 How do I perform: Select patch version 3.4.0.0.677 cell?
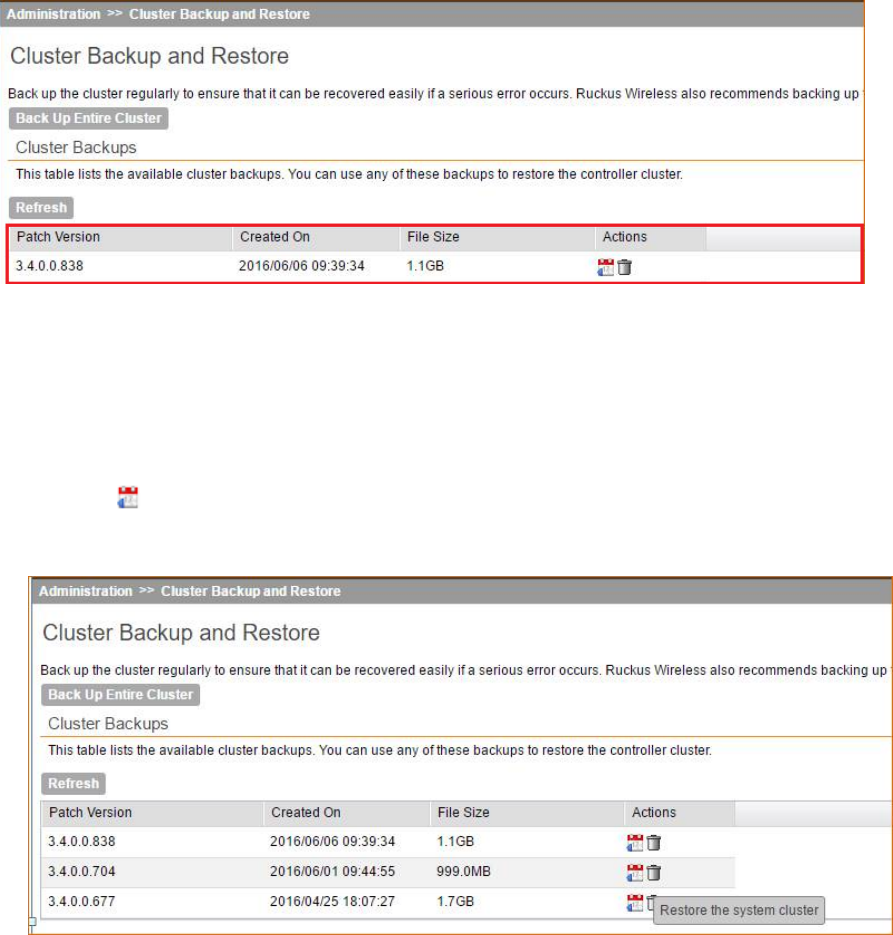tap(82, 901)
